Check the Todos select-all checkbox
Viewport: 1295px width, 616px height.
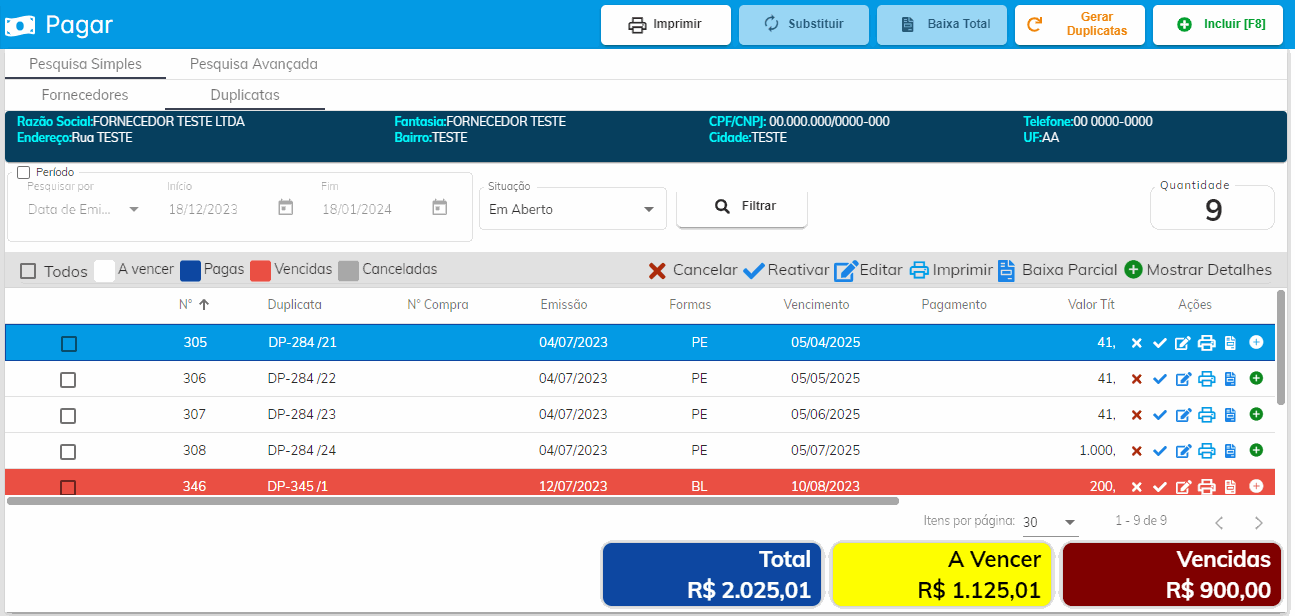[x=28, y=271]
